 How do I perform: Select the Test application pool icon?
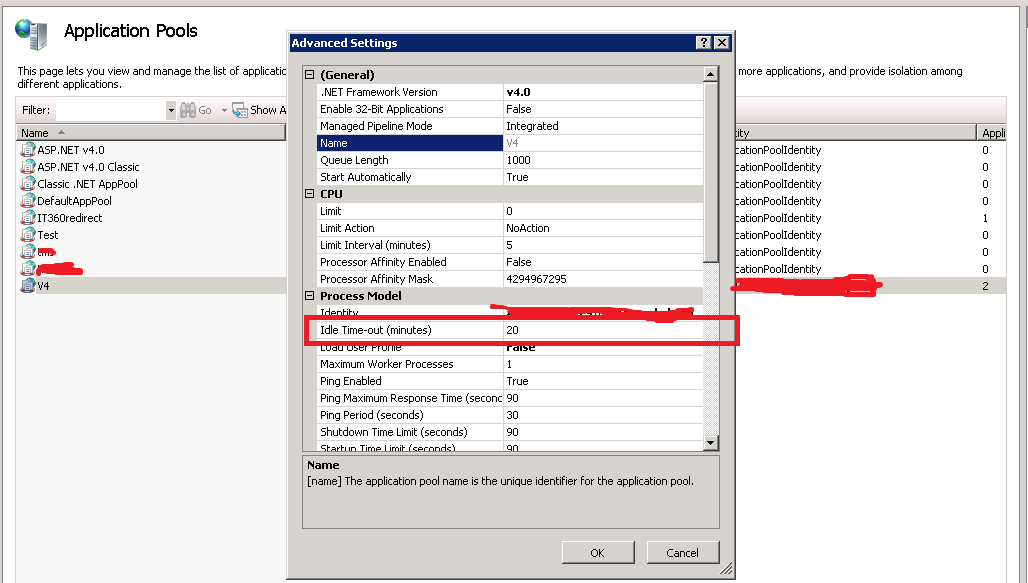pyautogui.click(x=27, y=234)
